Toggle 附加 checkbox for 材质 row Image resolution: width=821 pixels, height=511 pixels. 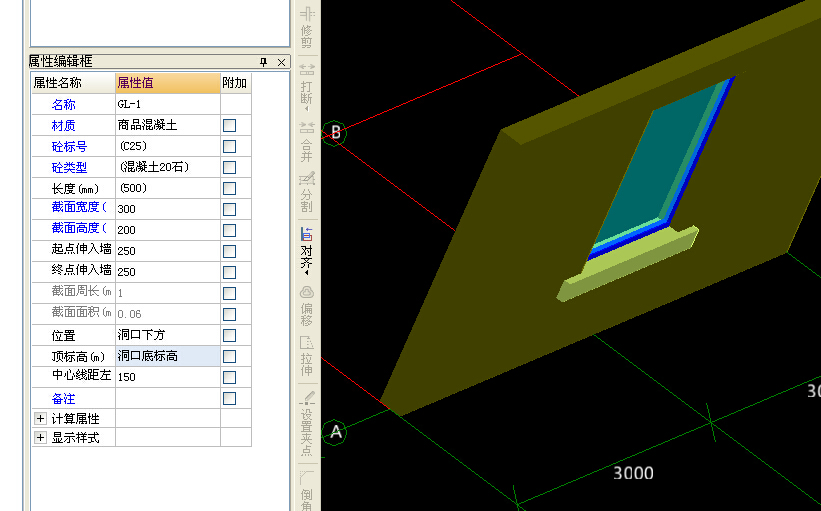229,126
